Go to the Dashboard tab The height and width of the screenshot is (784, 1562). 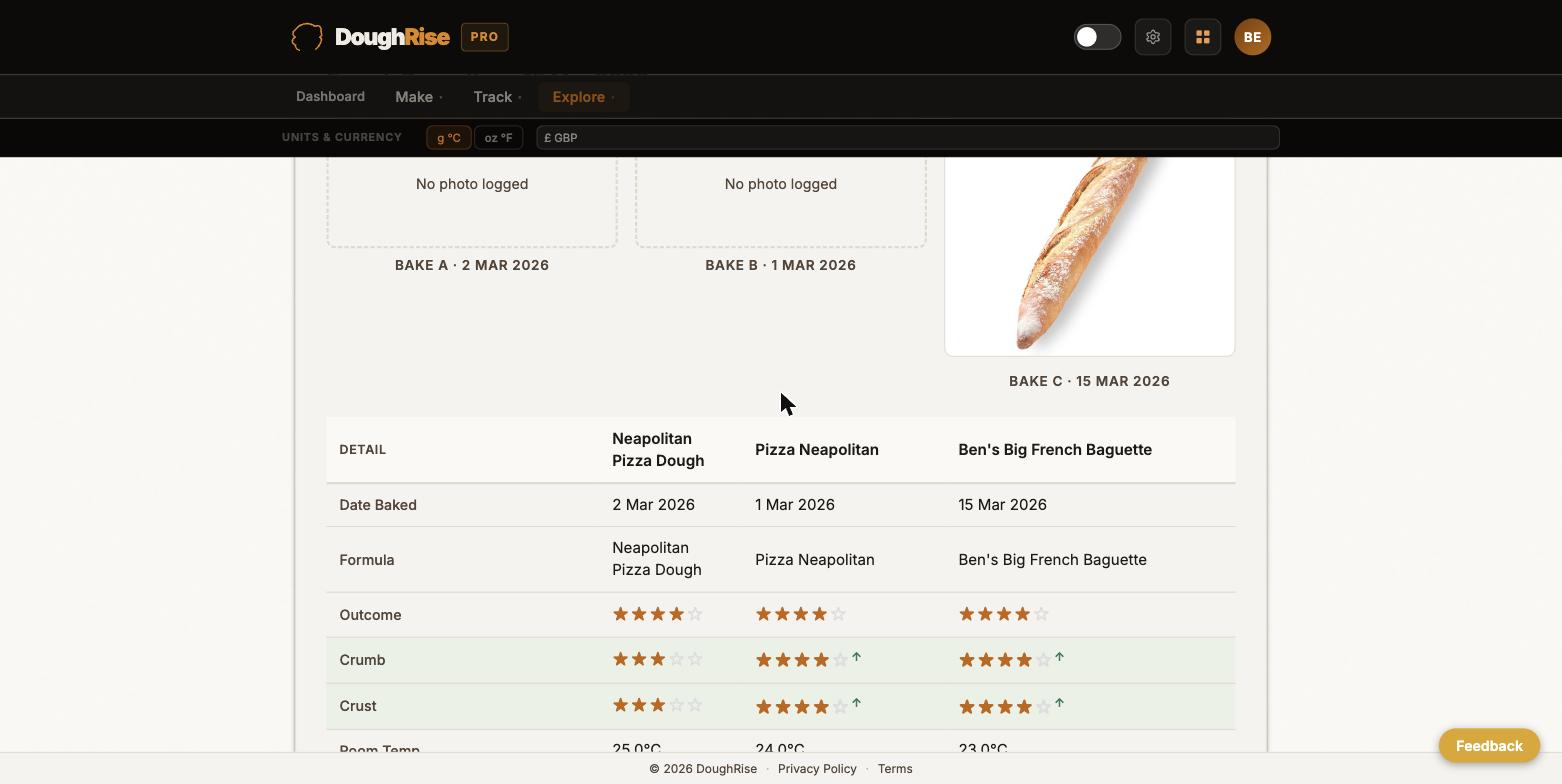click(330, 97)
